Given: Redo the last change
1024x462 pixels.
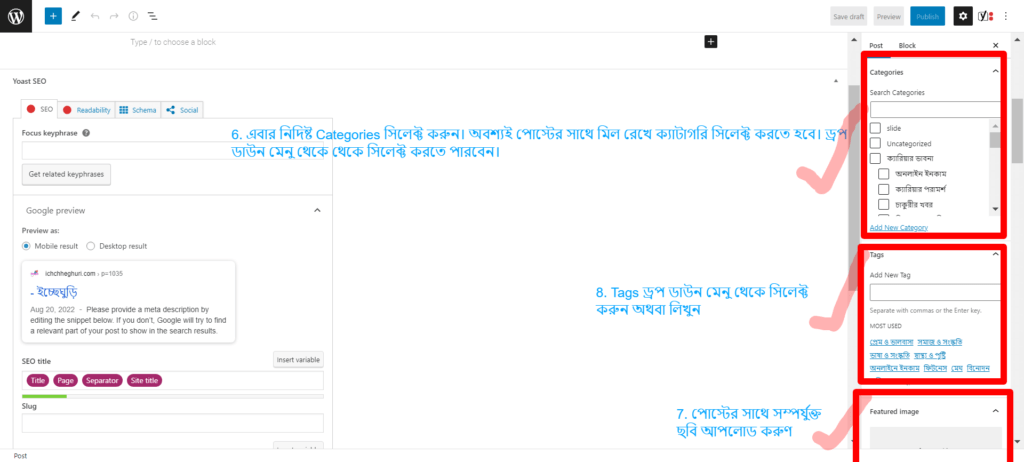Looking at the screenshot, I should tap(114, 16).
